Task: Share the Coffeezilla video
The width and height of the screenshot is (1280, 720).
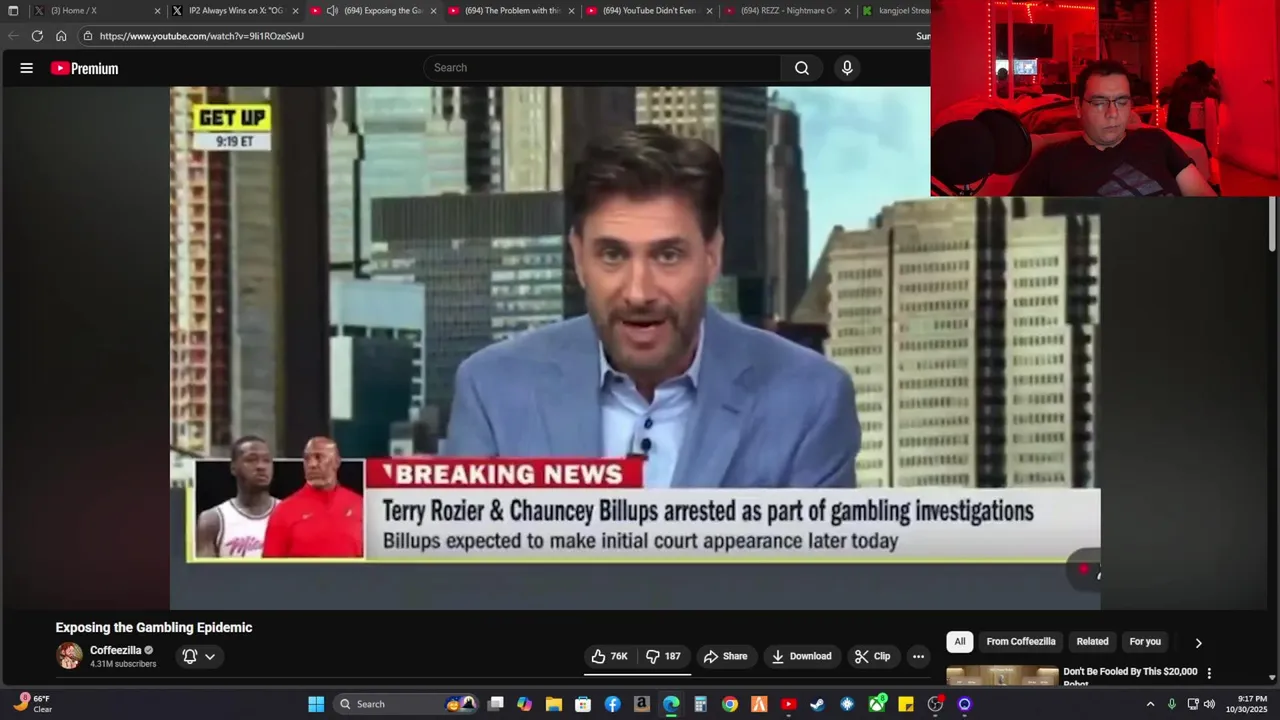Action: [725, 656]
